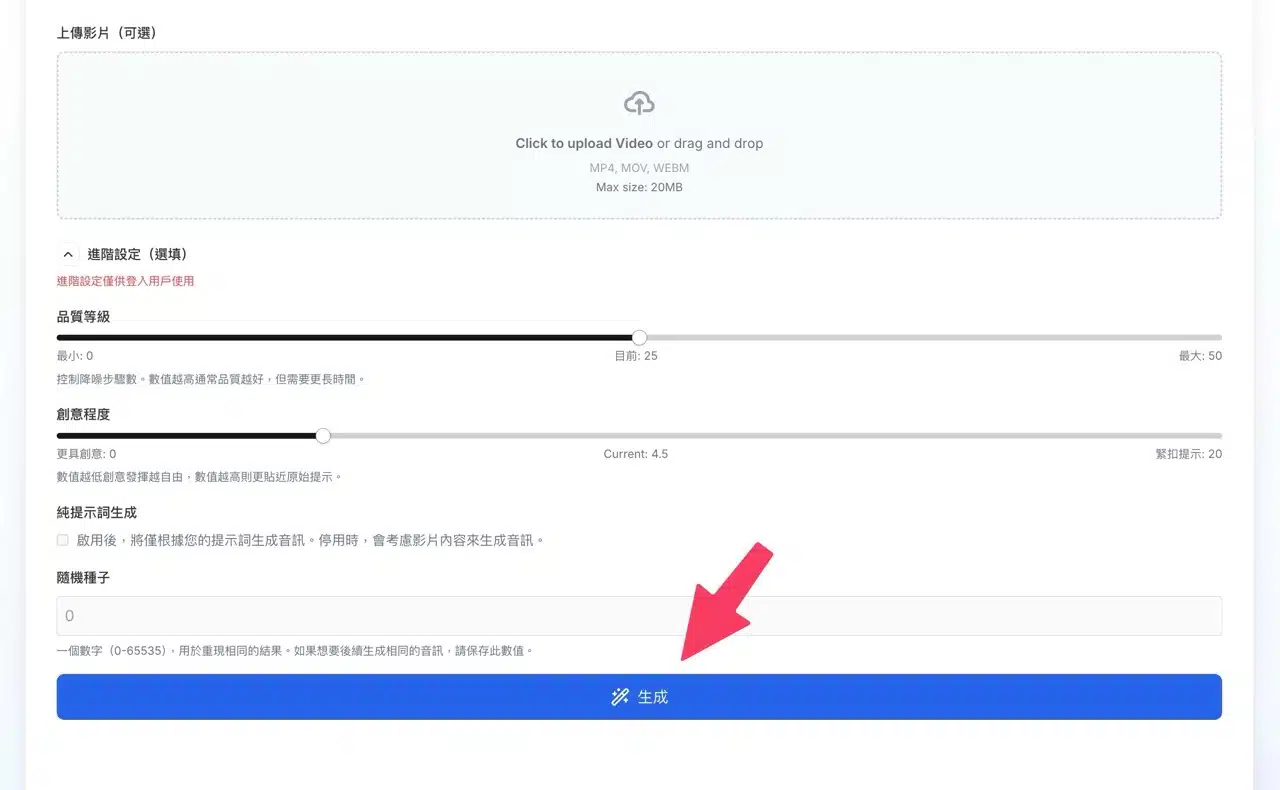Enable the 純提示詞生成 checkbox
Viewport: 1280px width, 790px height.
63,540
